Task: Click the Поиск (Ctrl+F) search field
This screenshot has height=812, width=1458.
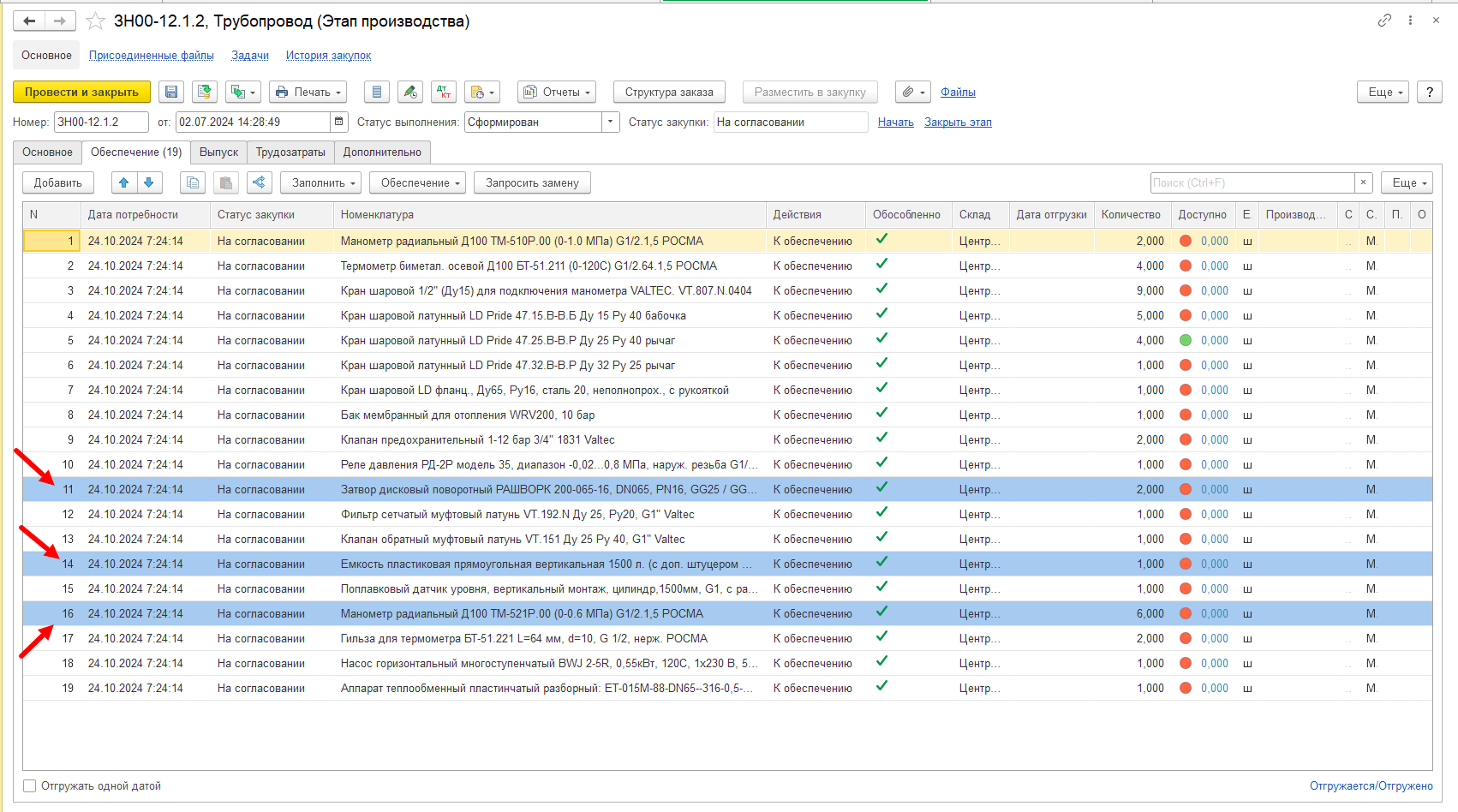Action: (x=1252, y=182)
